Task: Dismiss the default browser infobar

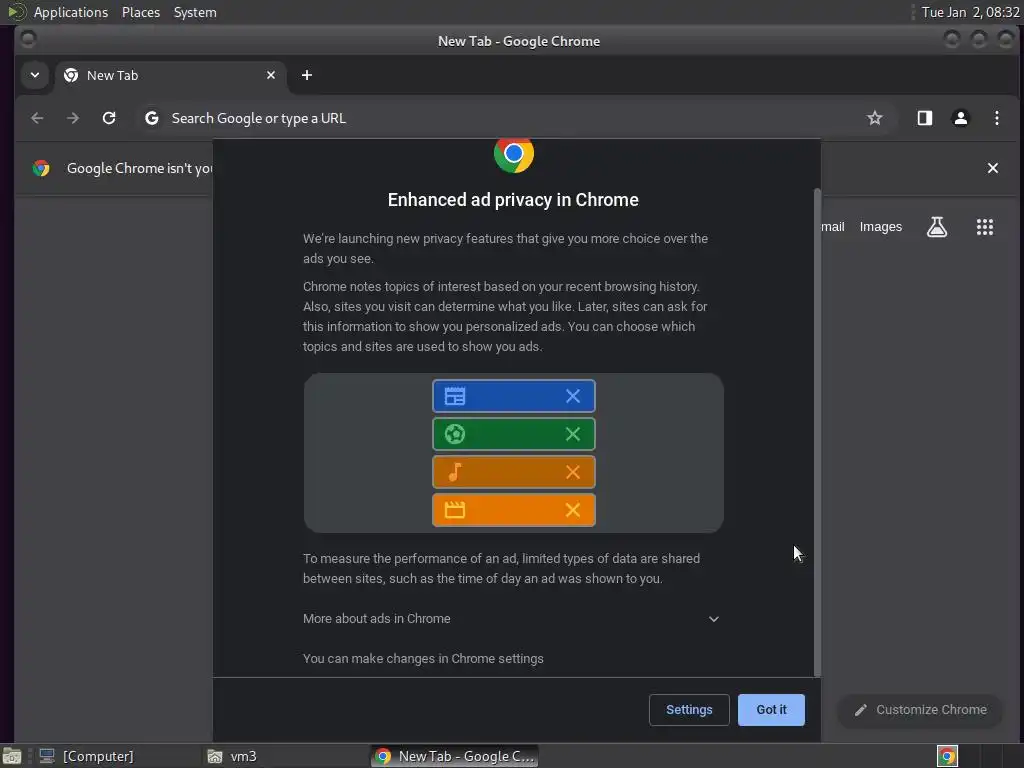Action: [993, 168]
